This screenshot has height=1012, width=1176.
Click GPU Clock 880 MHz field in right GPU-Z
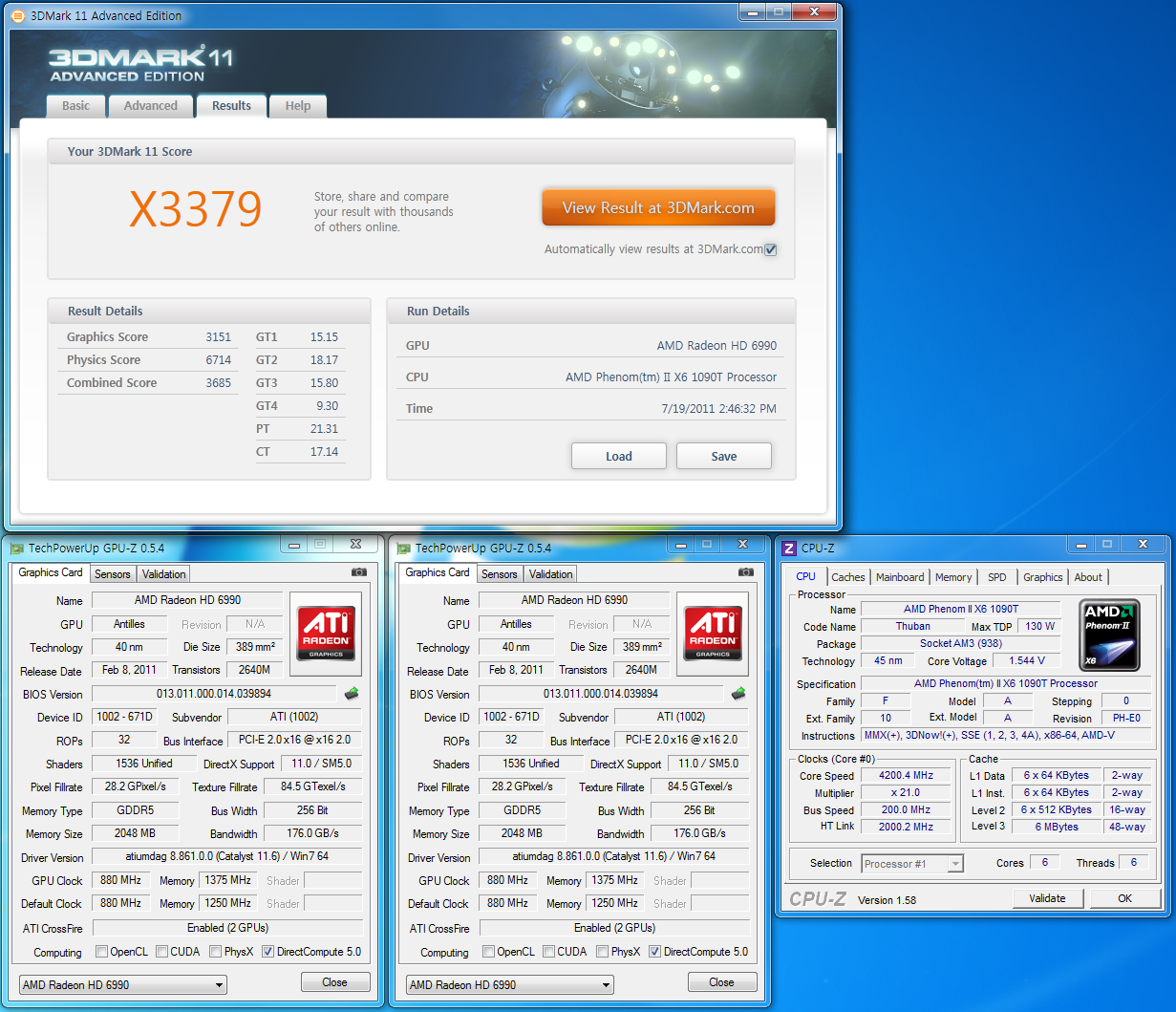coord(506,880)
